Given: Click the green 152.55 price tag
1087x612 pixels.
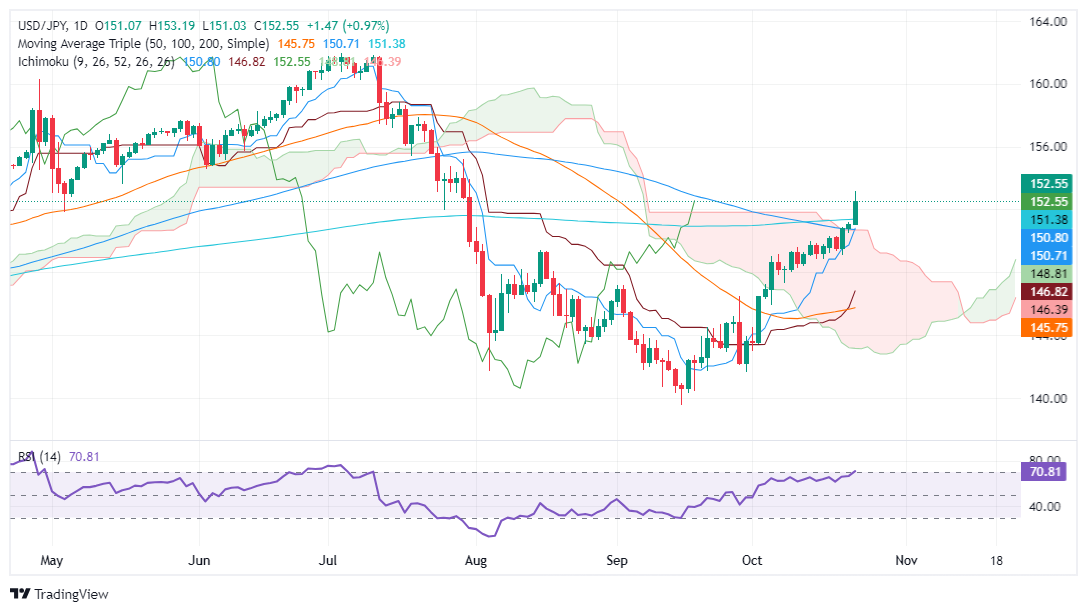Looking at the screenshot, I should click(x=1047, y=201).
